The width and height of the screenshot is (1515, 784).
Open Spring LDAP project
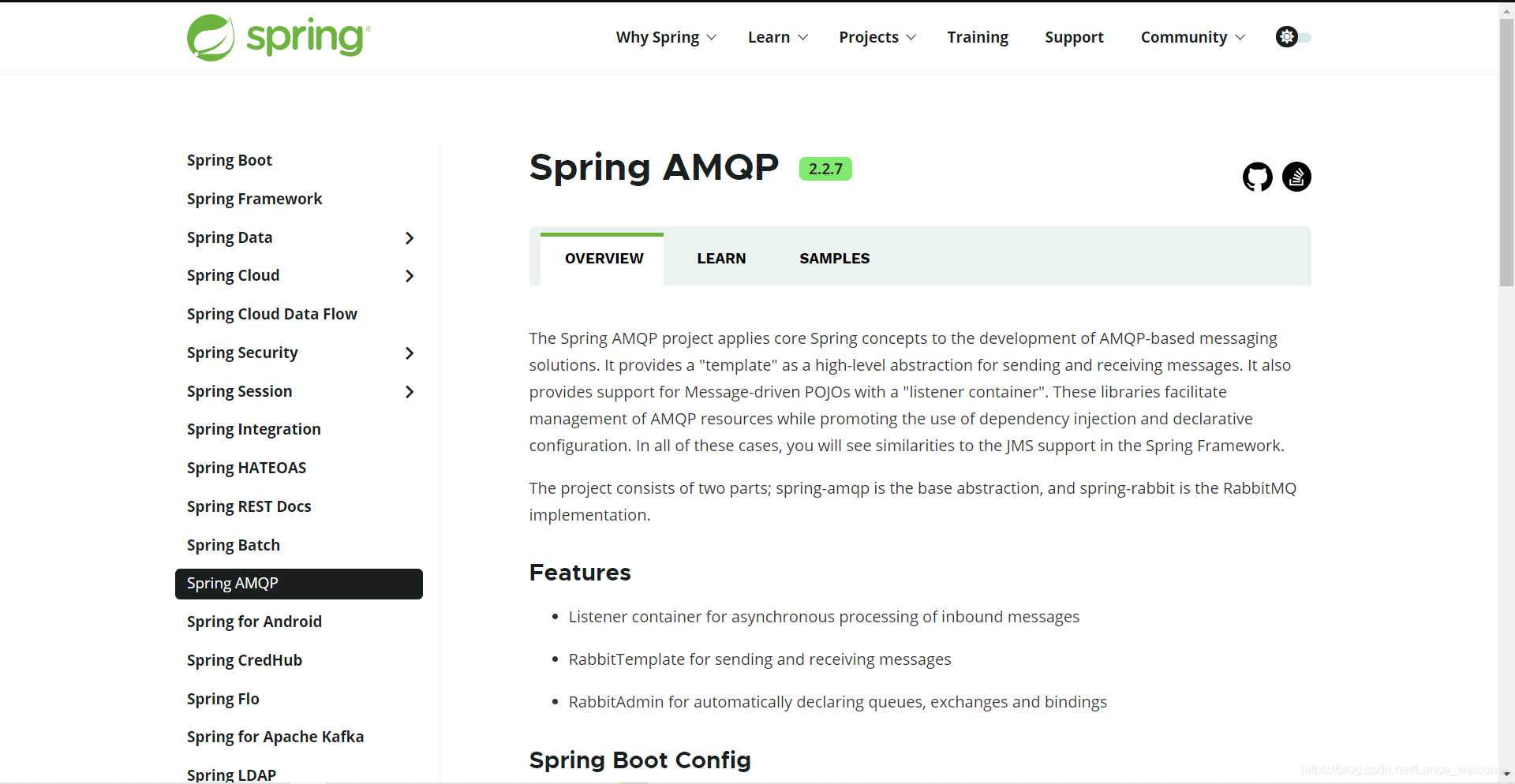(231, 775)
